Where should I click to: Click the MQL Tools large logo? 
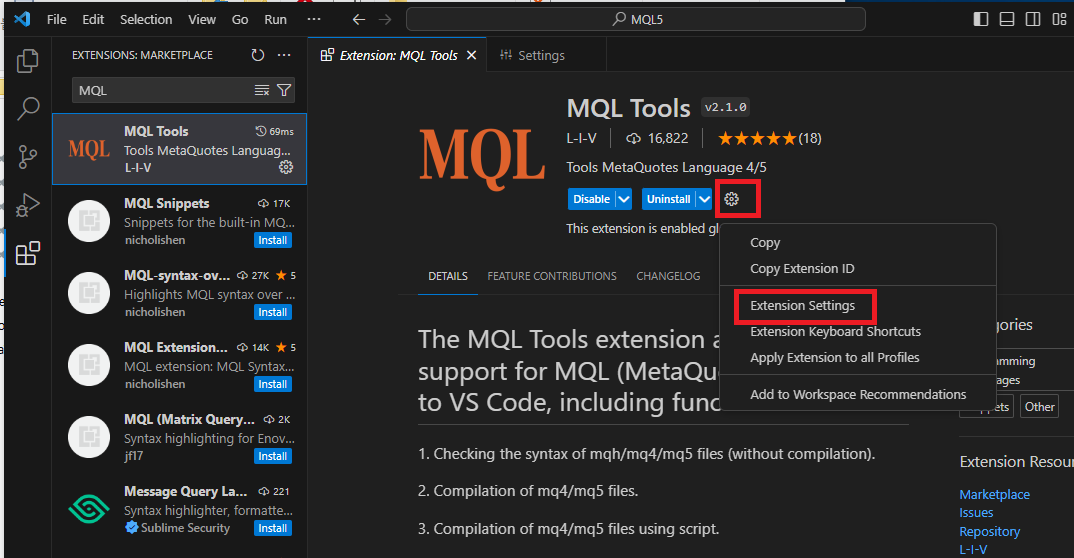coord(482,160)
